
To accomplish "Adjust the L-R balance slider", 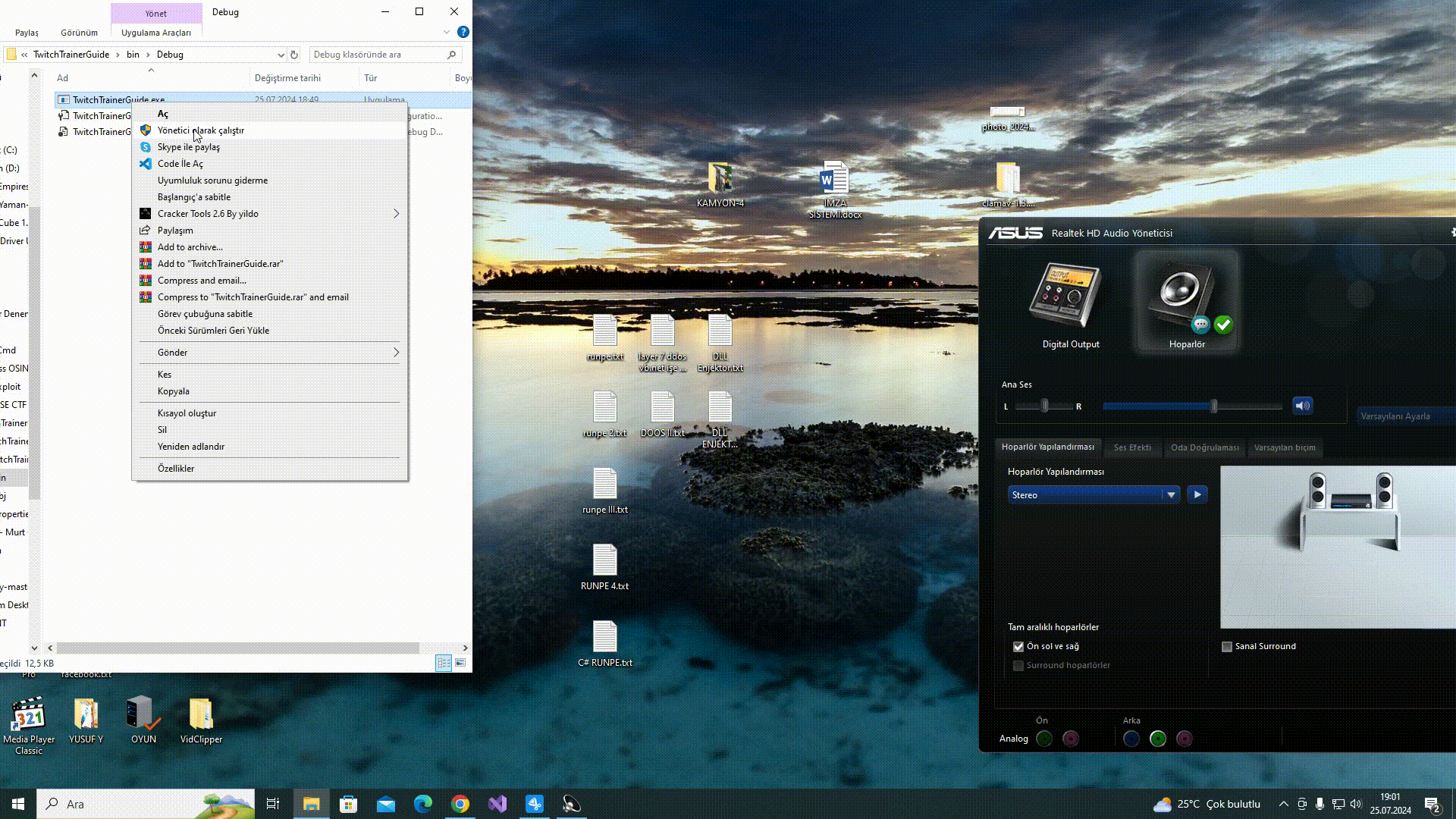I will point(1044,406).
